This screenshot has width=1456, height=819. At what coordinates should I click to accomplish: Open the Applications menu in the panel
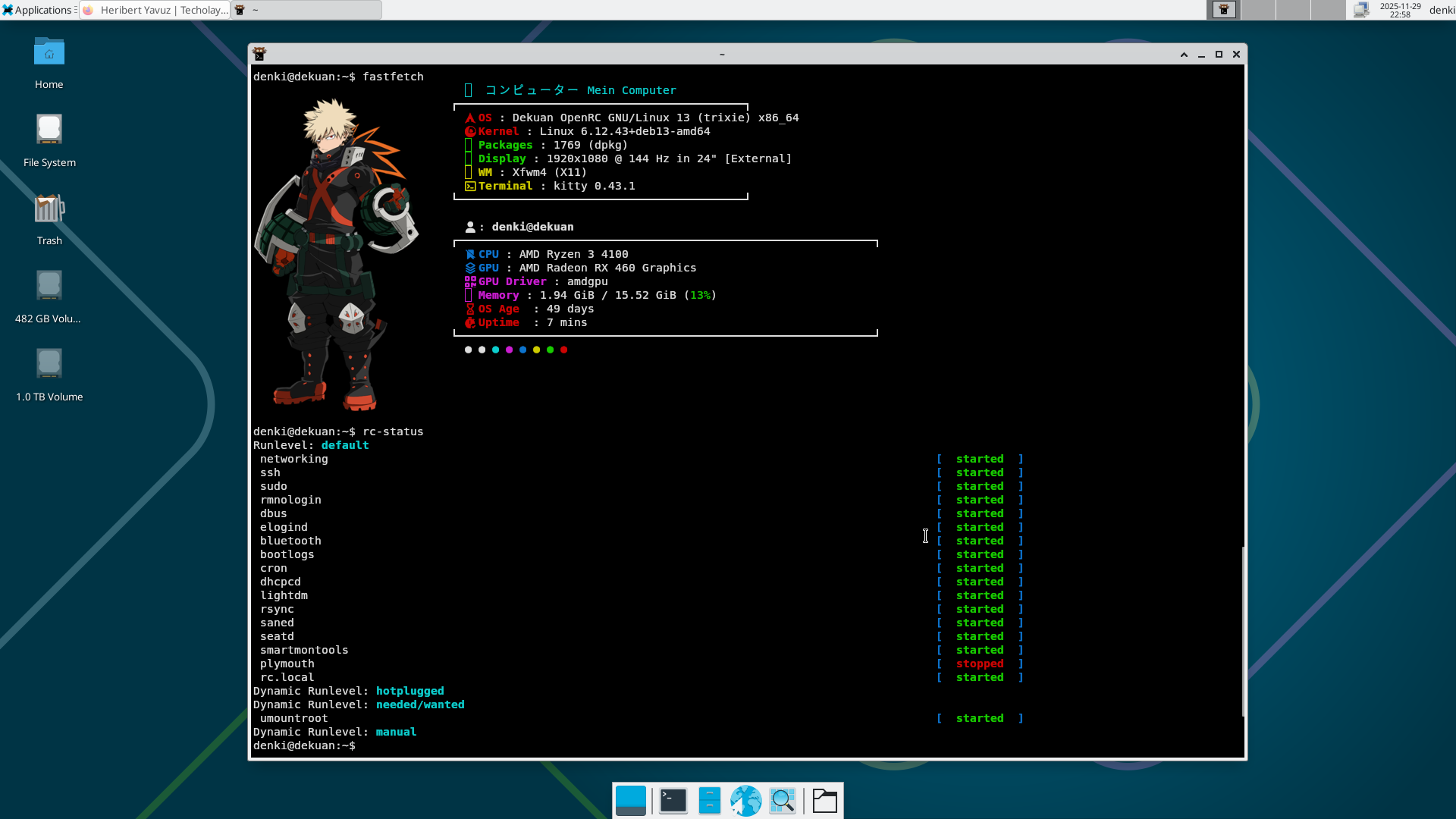click(x=38, y=10)
